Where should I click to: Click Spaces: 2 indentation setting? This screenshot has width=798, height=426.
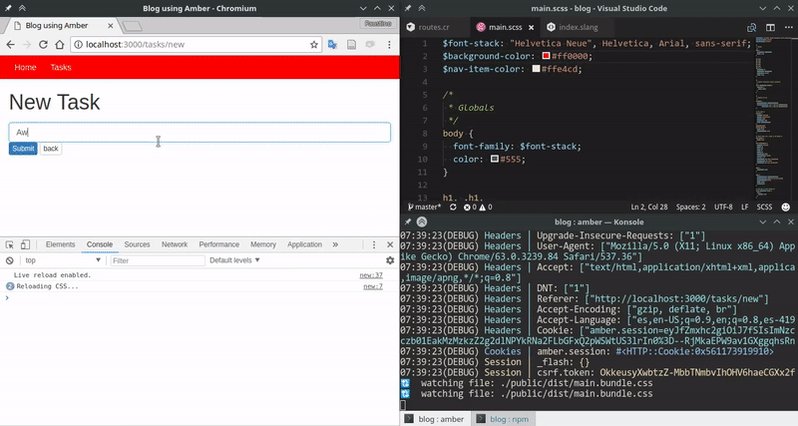[691, 207]
